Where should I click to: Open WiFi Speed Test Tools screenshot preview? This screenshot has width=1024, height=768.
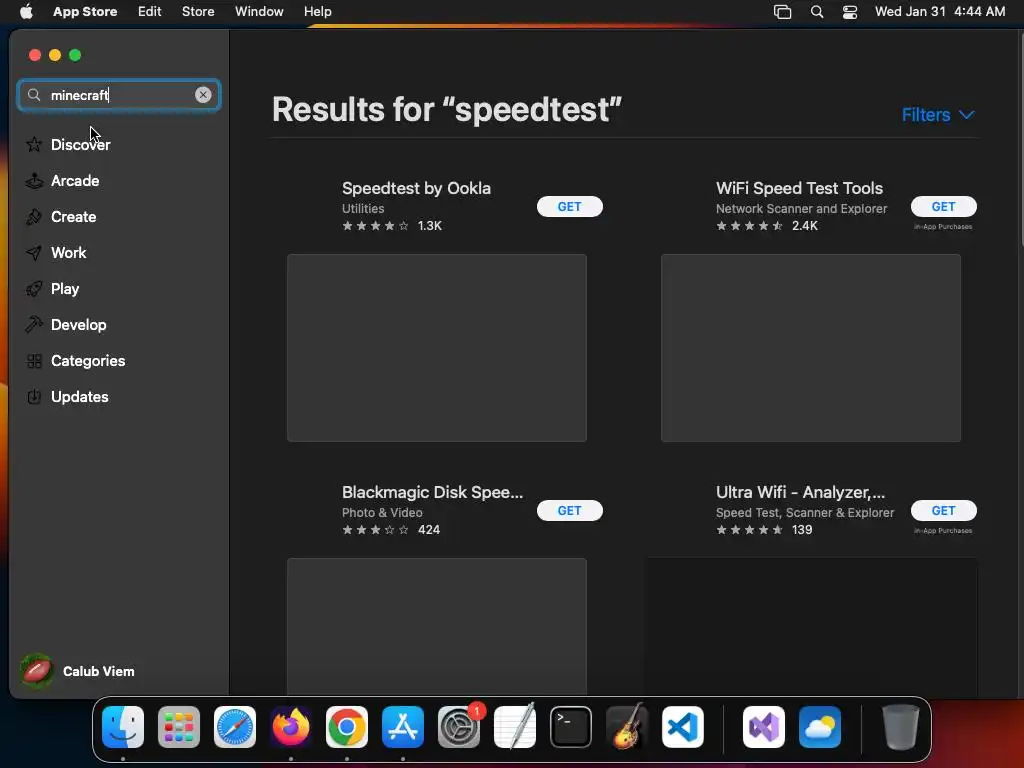811,348
